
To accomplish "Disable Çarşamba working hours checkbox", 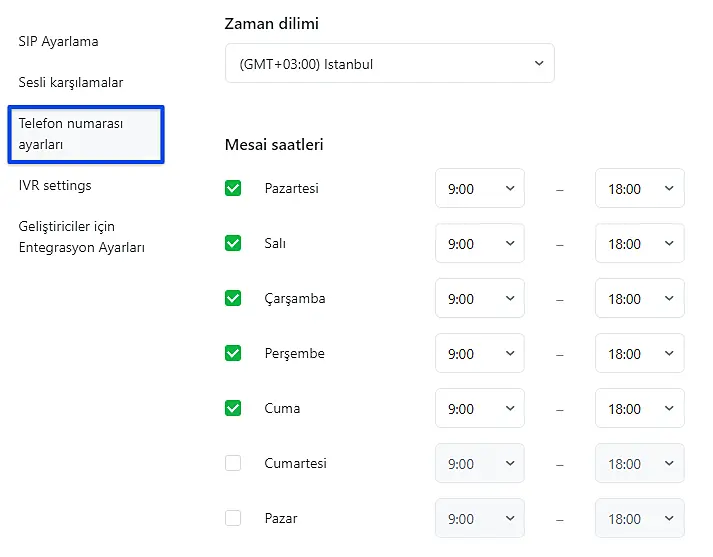I will coord(233,298).
